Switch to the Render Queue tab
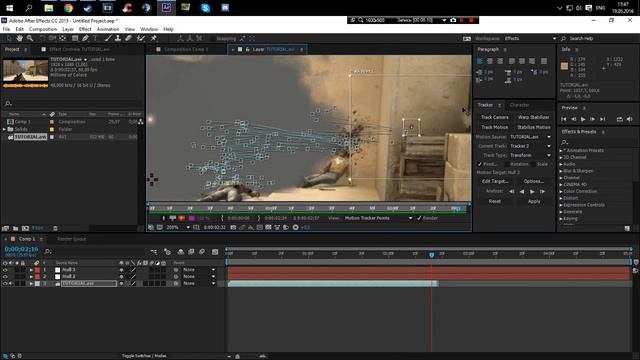This screenshot has height=360, width=640. click(x=71, y=239)
